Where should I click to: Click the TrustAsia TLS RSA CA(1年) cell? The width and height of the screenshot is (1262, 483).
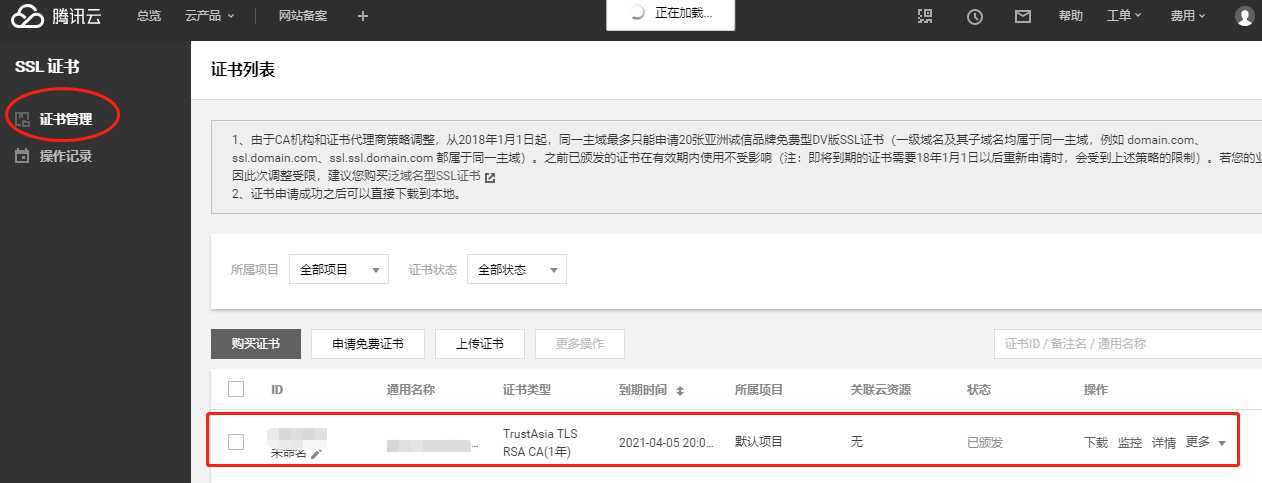(x=541, y=442)
